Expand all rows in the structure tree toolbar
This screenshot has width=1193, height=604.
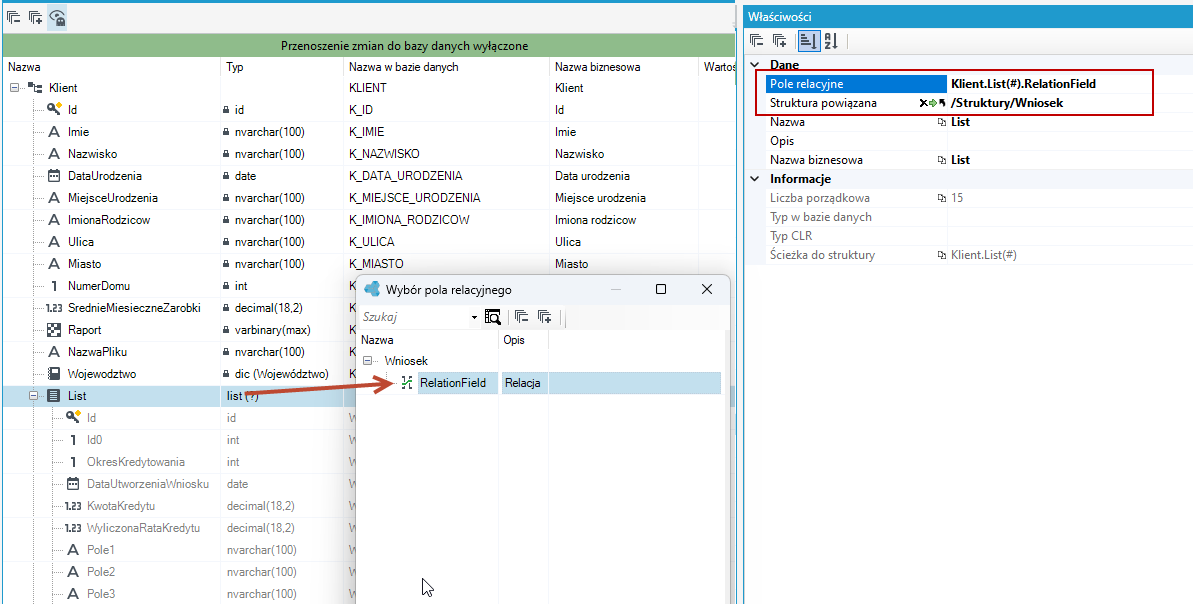[x=36, y=17]
